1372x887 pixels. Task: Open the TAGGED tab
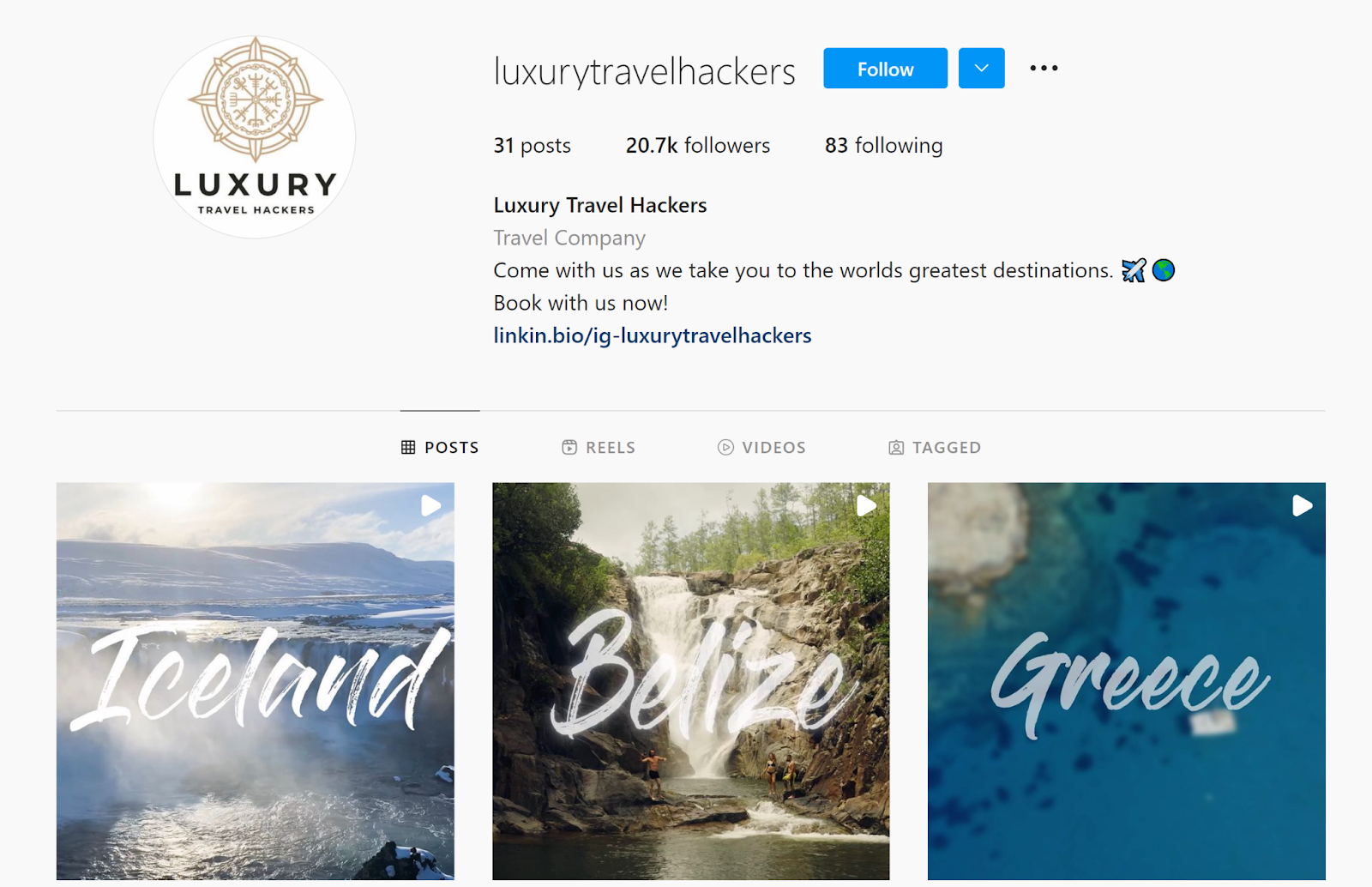pyautogui.click(x=935, y=447)
